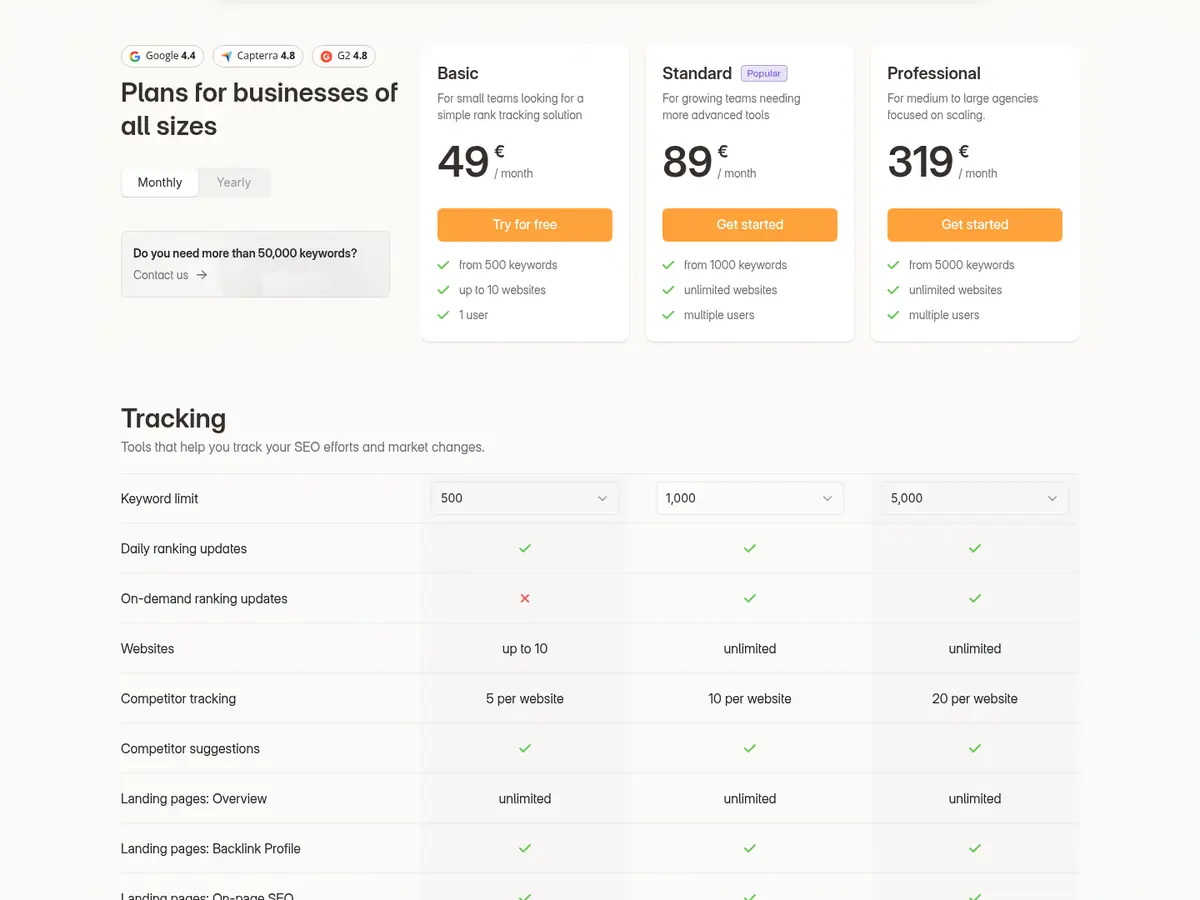Click the check icon beside 'up to 10 websites'
This screenshot has width=1200, height=900.
click(443, 290)
